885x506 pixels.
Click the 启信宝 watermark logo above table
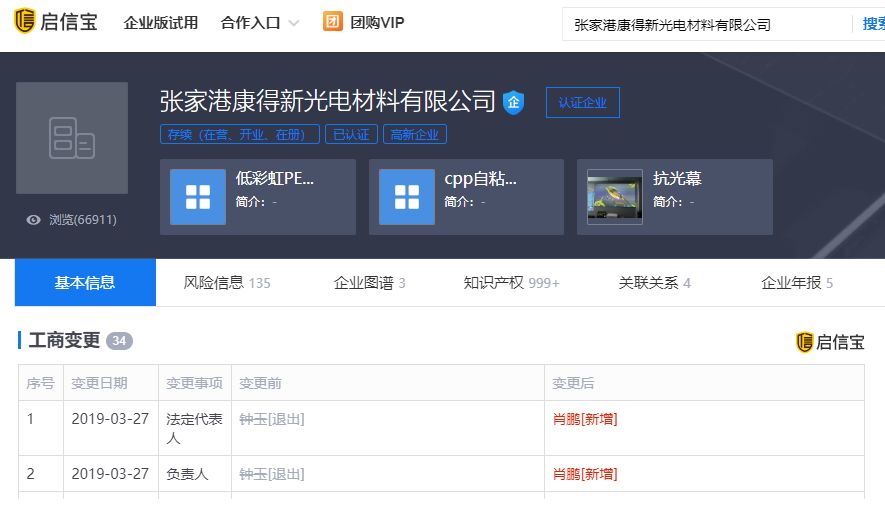coord(830,342)
